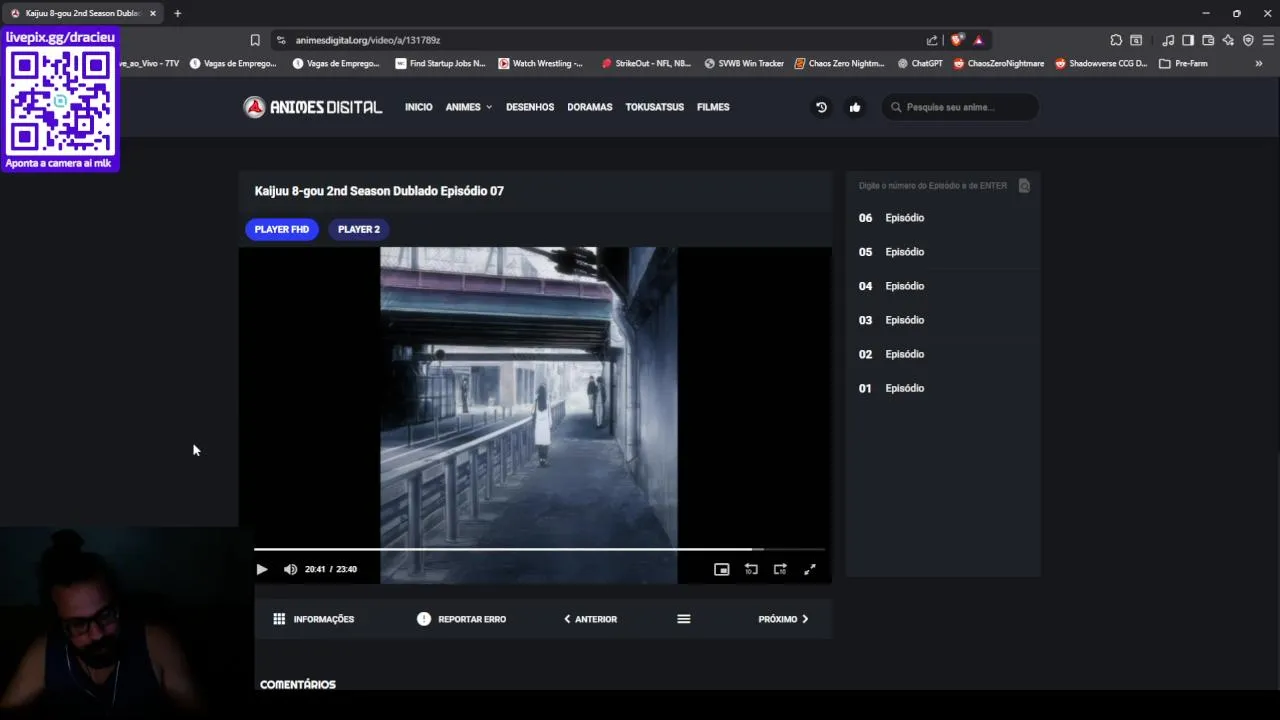Mute the video player volume
The width and height of the screenshot is (1280, 720).
point(290,569)
